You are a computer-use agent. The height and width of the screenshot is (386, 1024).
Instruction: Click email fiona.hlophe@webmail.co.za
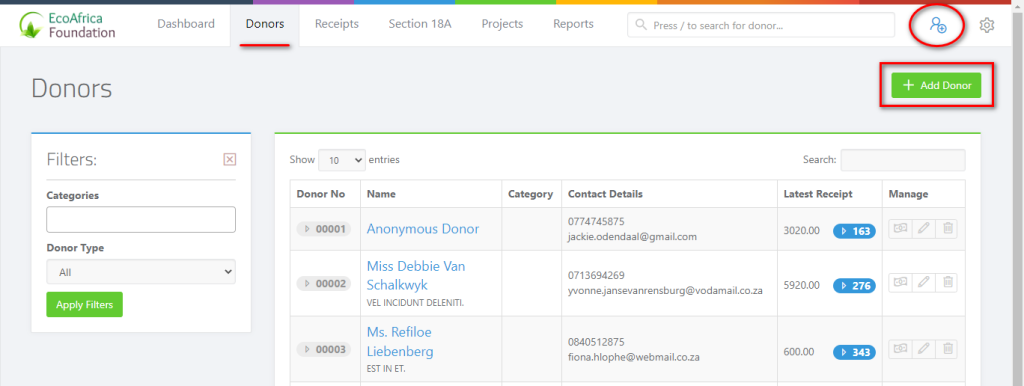(633, 357)
